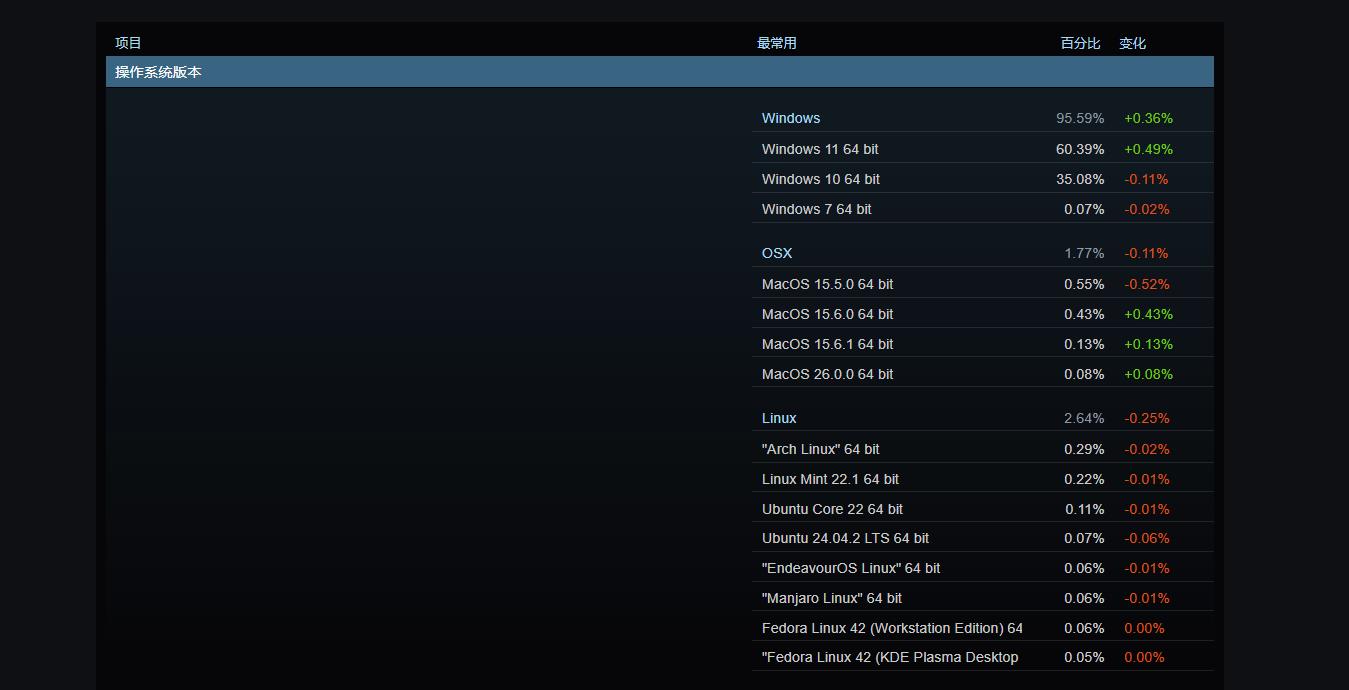Image resolution: width=1349 pixels, height=690 pixels.
Task: Click the "Manjaro Linux" 64 bit entry
Action: (832, 598)
